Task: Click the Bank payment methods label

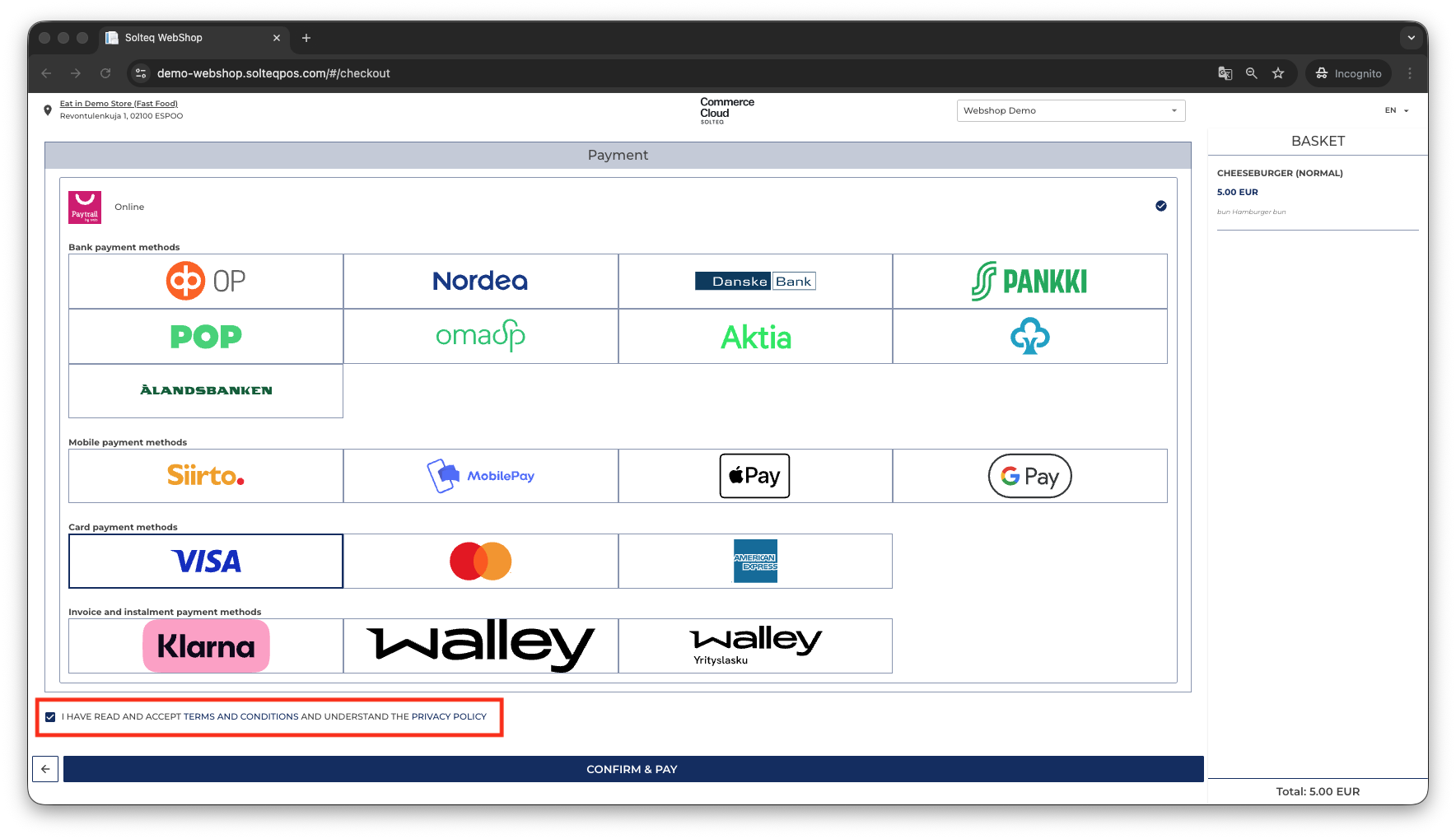Action: (x=124, y=248)
